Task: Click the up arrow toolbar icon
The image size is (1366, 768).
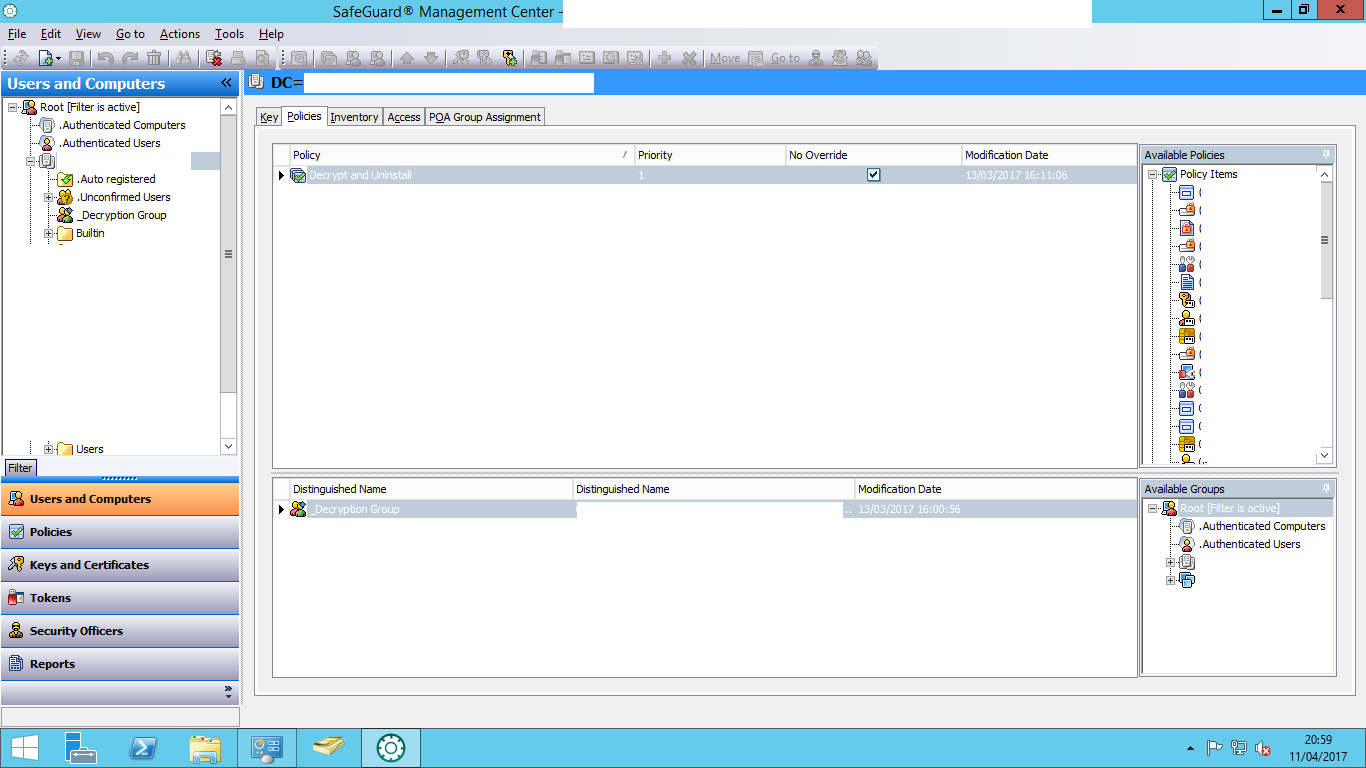Action: [407, 58]
